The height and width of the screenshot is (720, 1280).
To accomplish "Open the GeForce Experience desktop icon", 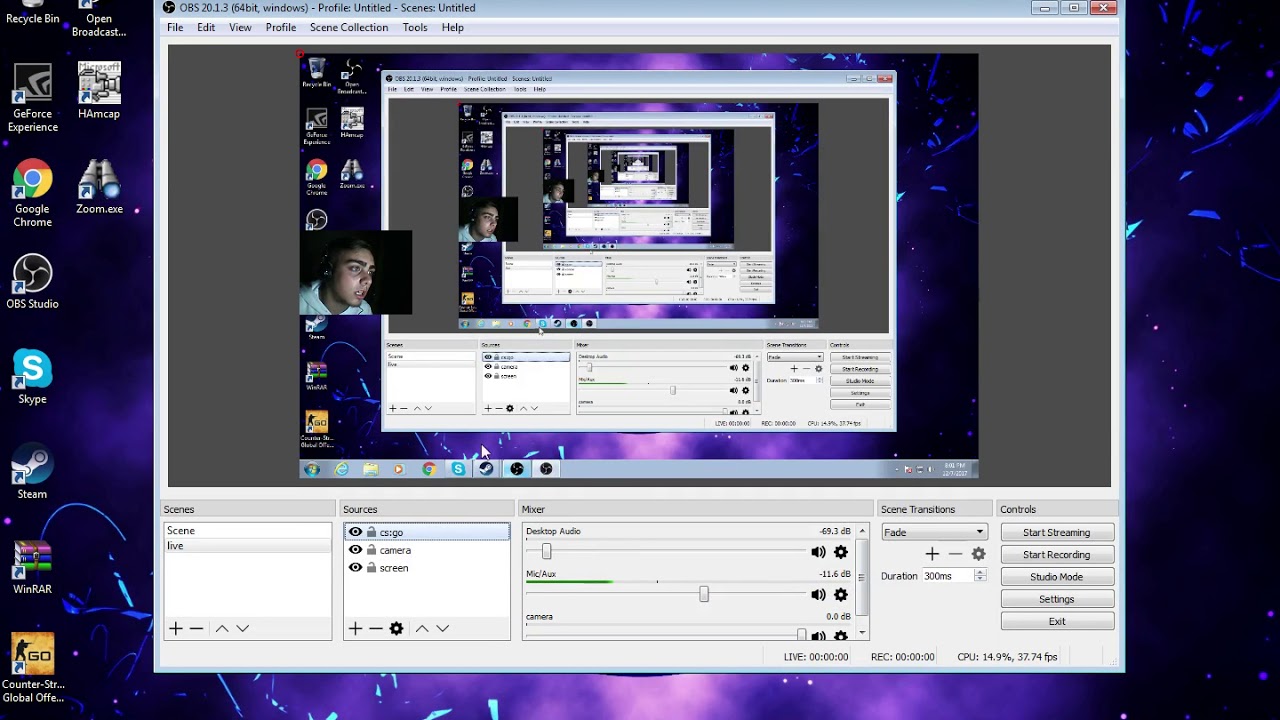I will click(x=32, y=99).
